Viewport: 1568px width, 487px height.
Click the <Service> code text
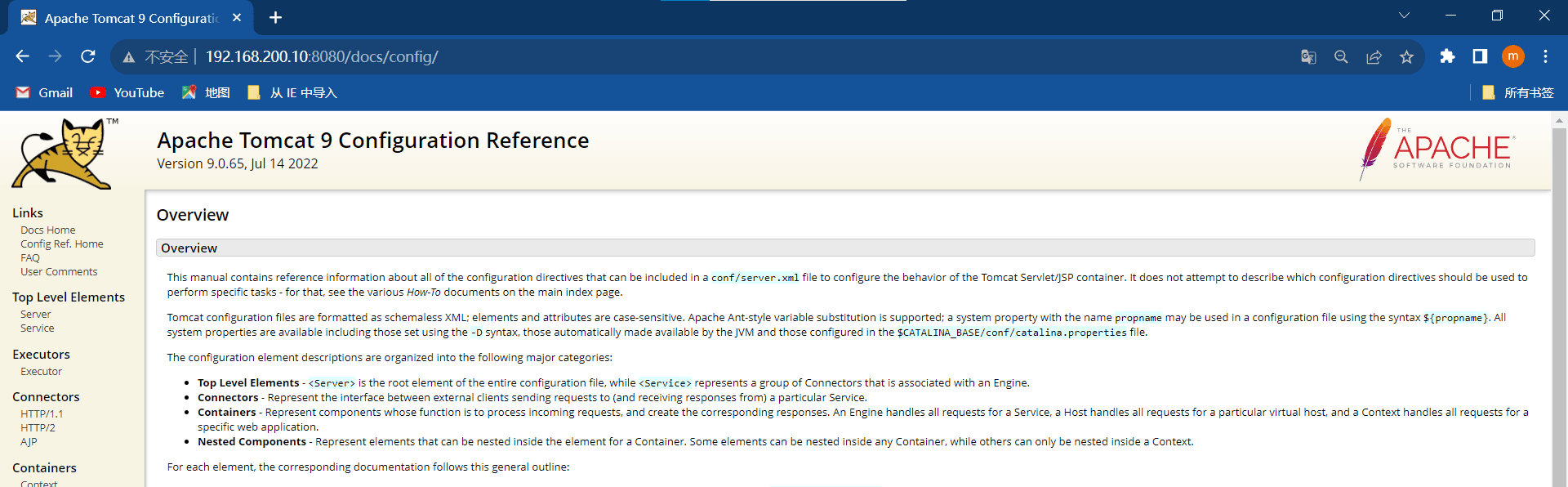tap(665, 383)
